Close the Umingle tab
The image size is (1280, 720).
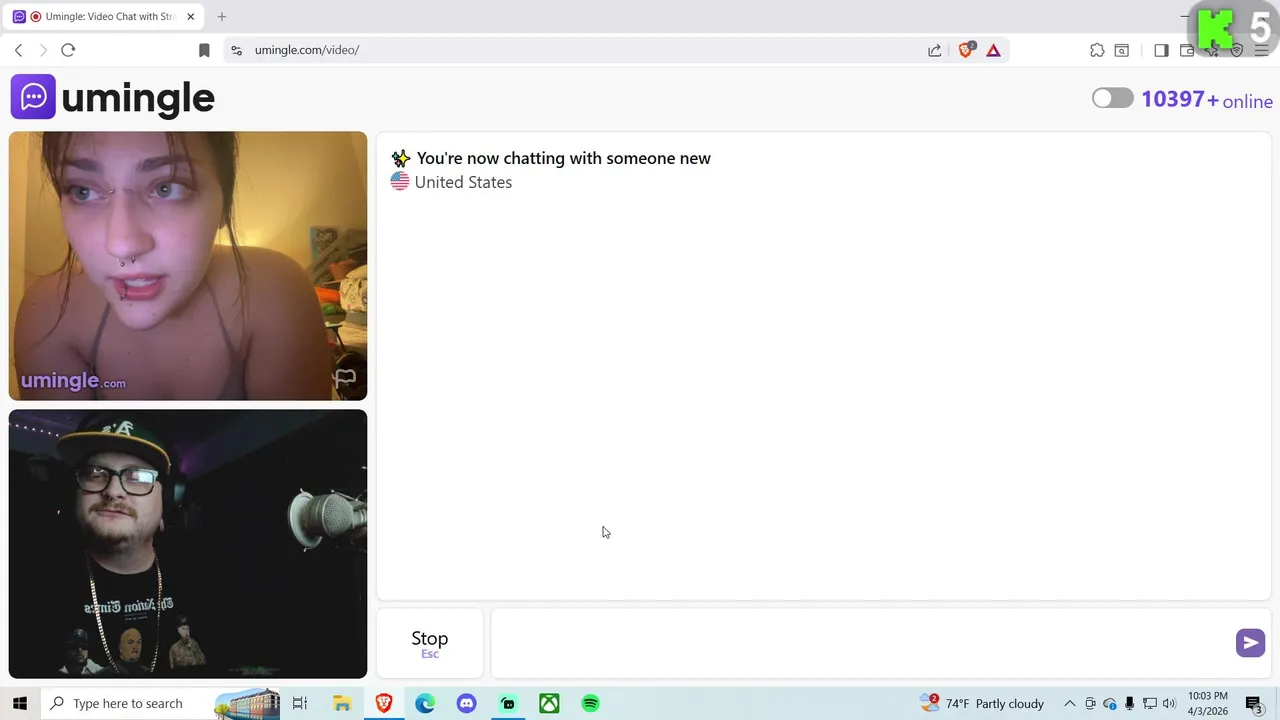point(190,16)
